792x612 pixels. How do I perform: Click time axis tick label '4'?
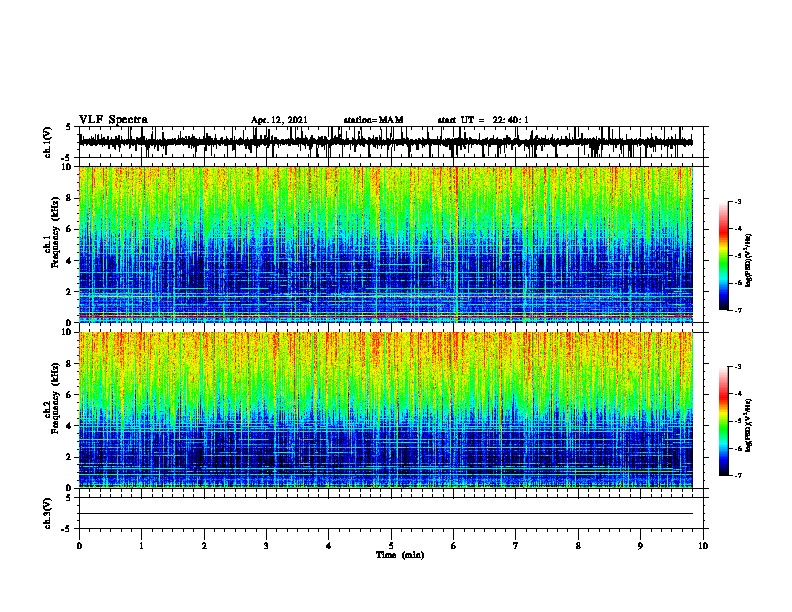[329, 546]
